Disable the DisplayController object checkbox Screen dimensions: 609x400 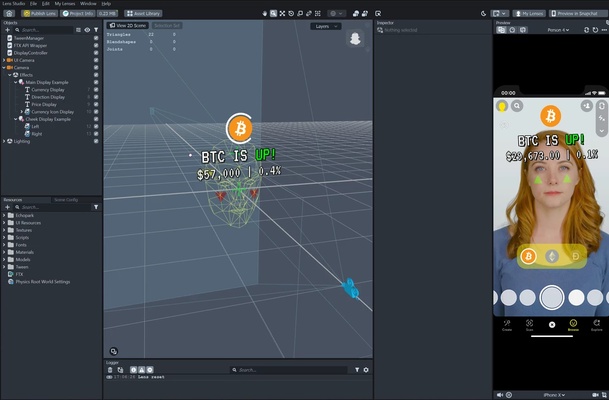(x=96, y=53)
